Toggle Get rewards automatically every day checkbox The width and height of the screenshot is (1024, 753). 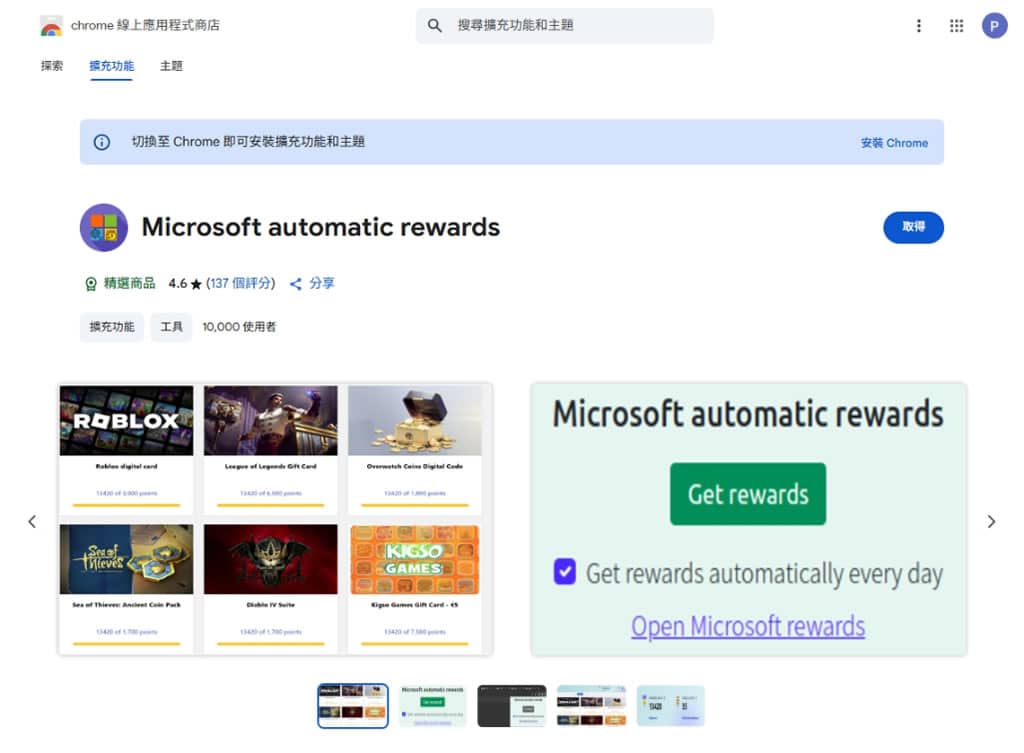pyautogui.click(x=565, y=573)
